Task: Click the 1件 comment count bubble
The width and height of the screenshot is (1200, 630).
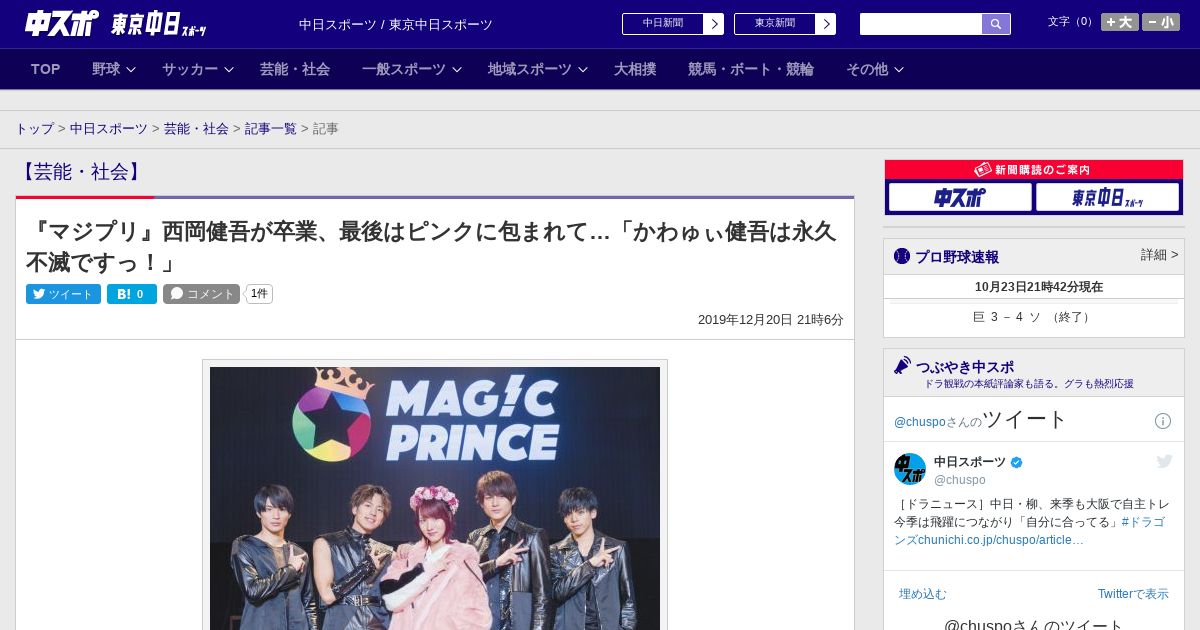Action: 259,294
